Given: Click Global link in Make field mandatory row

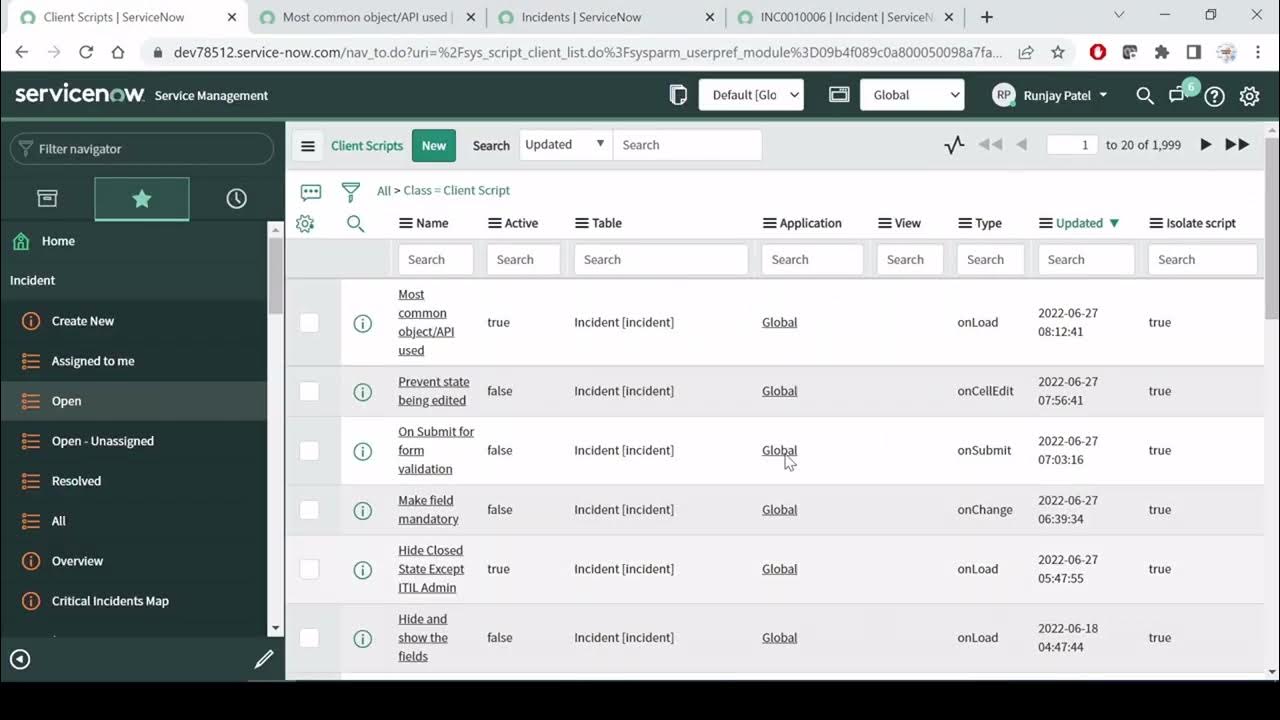Looking at the screenshot, I should click(779, 510).
